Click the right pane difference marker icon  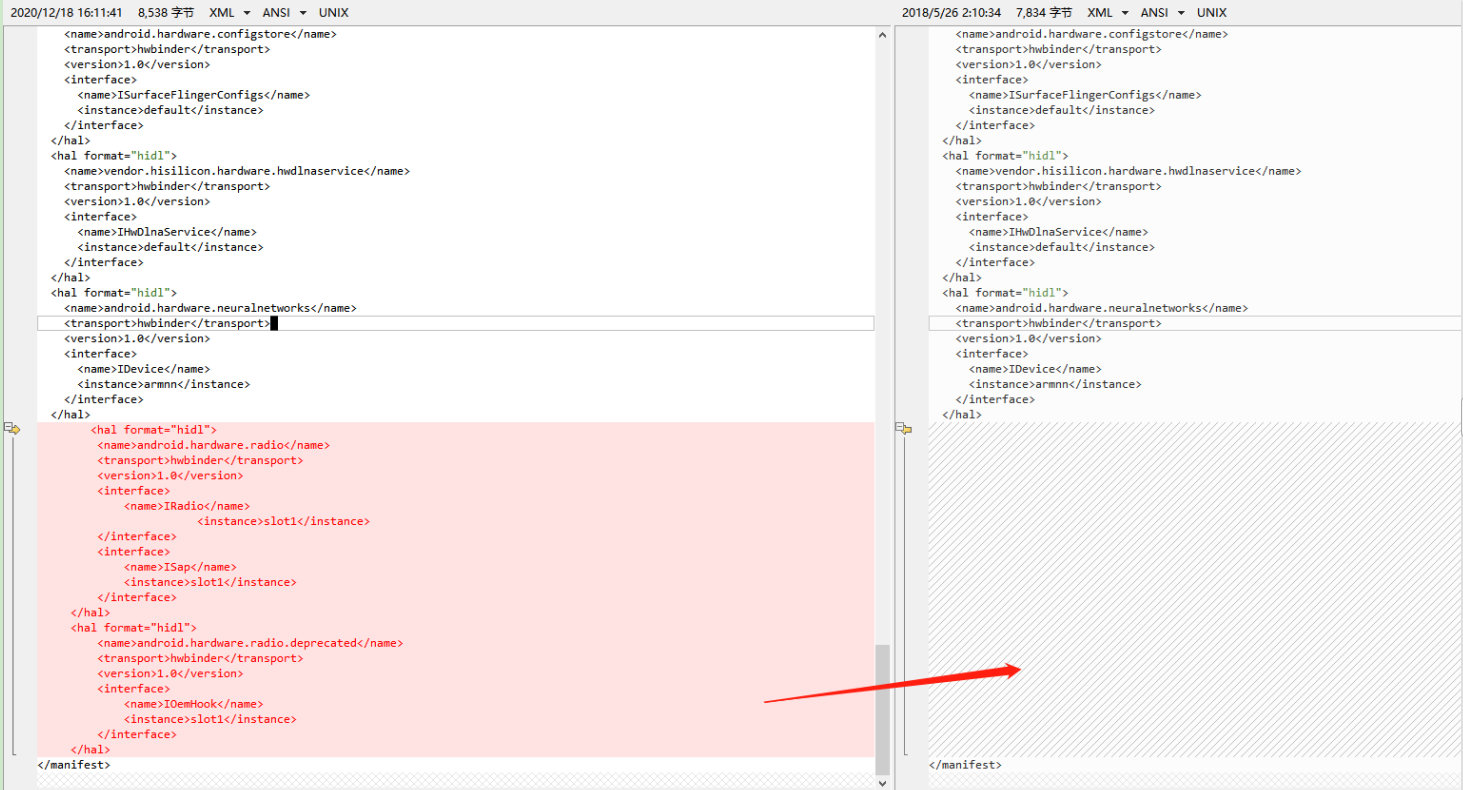(904, 429)
